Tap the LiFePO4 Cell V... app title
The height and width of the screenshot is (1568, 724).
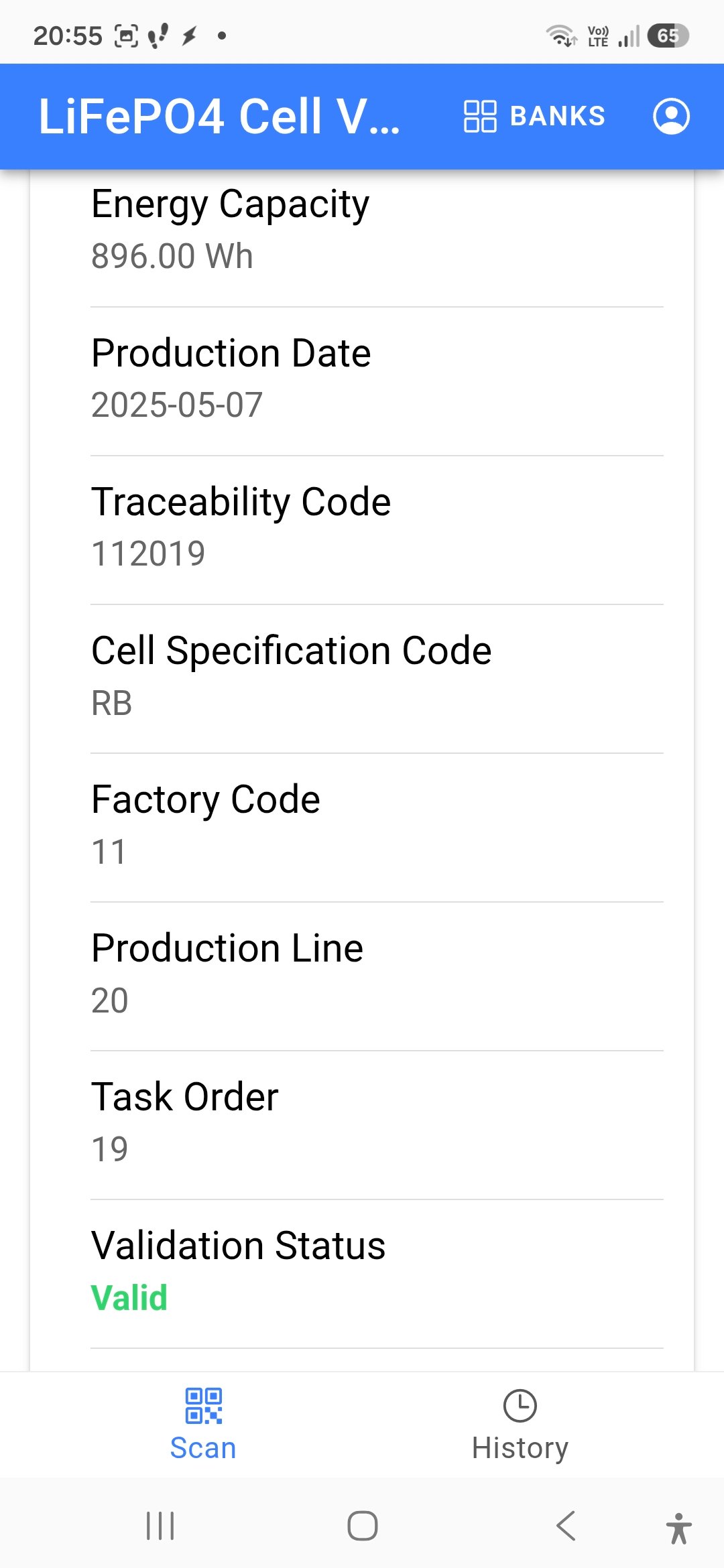219,116
